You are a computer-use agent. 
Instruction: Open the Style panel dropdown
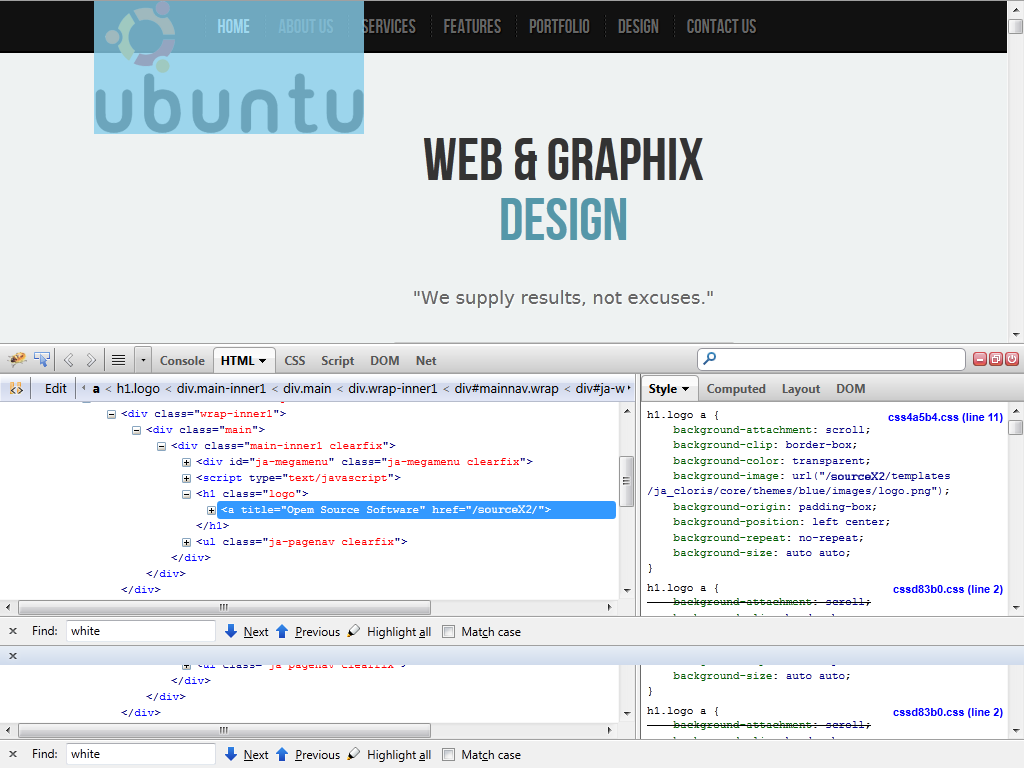coord(669,389)
